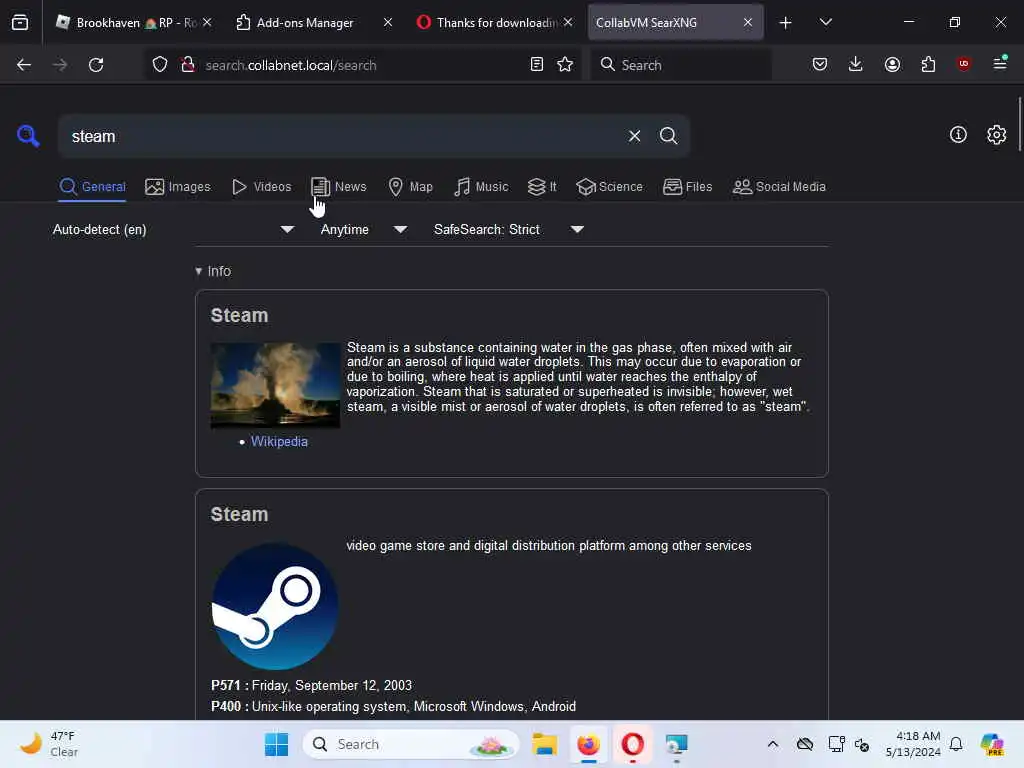Open Windows Start menu
This screenshot has height=768, width=1024.
276,744
